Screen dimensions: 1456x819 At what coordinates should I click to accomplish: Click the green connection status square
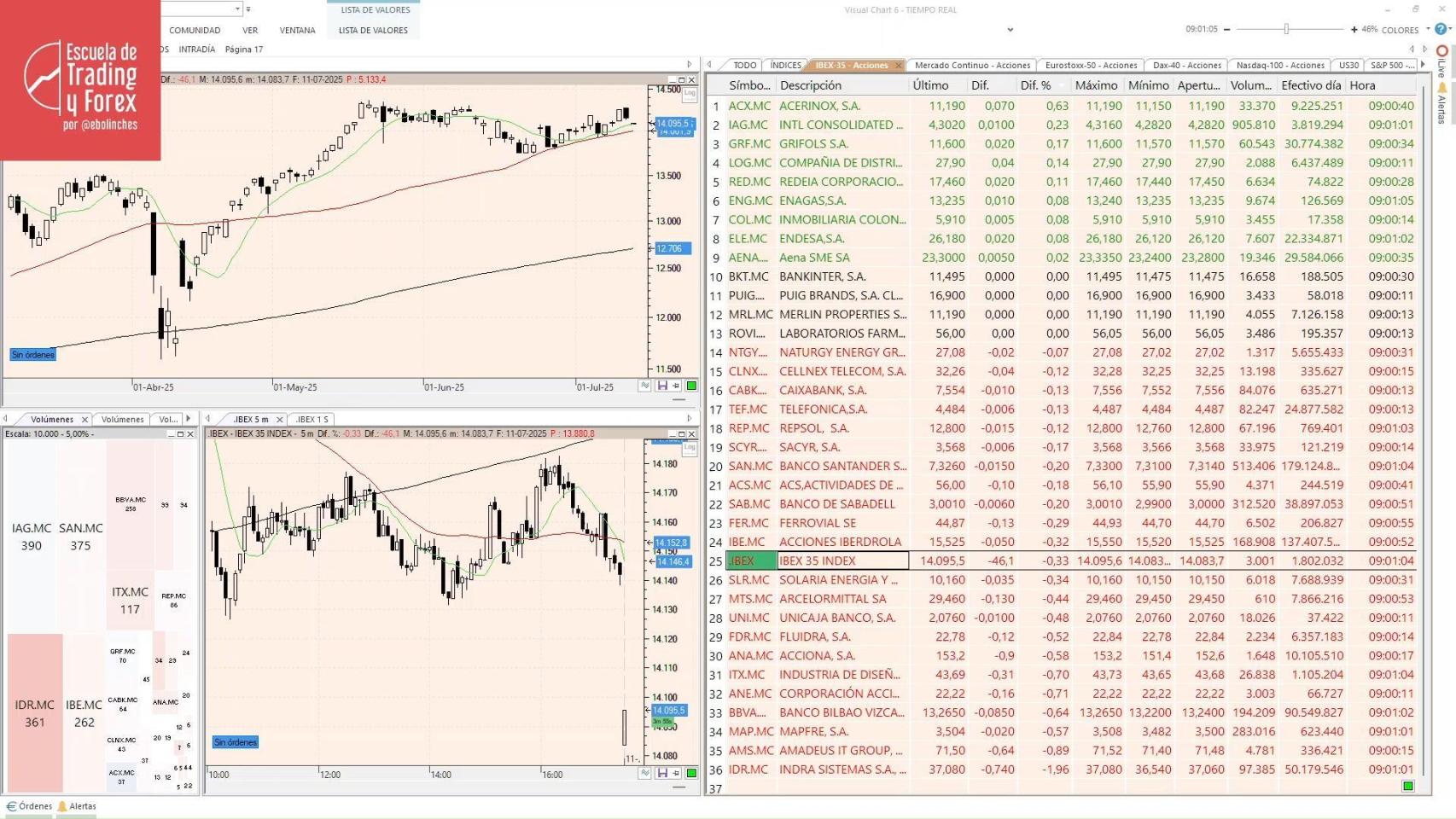690,386
